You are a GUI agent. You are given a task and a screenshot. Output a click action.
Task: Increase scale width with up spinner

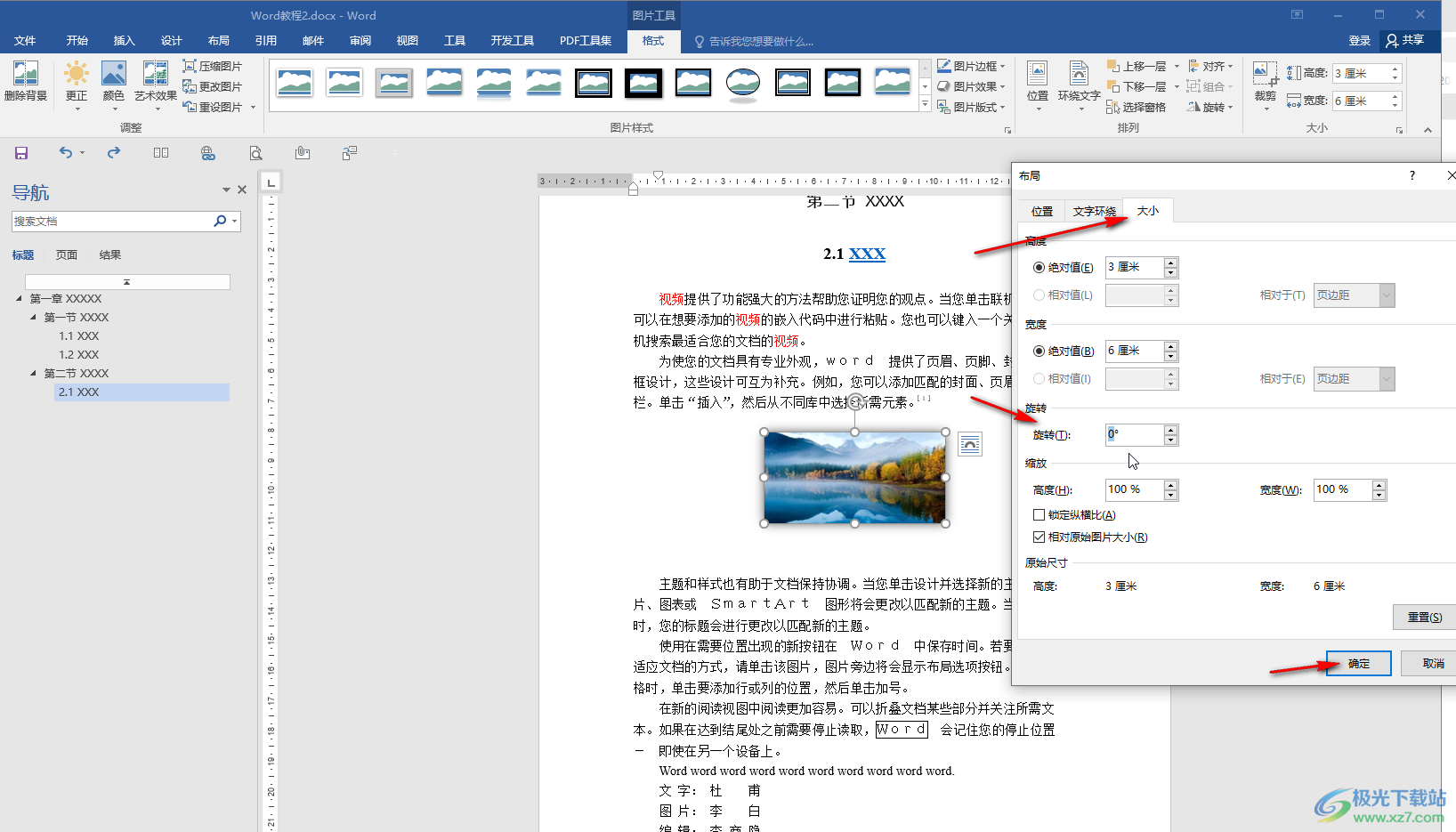[x=1379, y=485]
